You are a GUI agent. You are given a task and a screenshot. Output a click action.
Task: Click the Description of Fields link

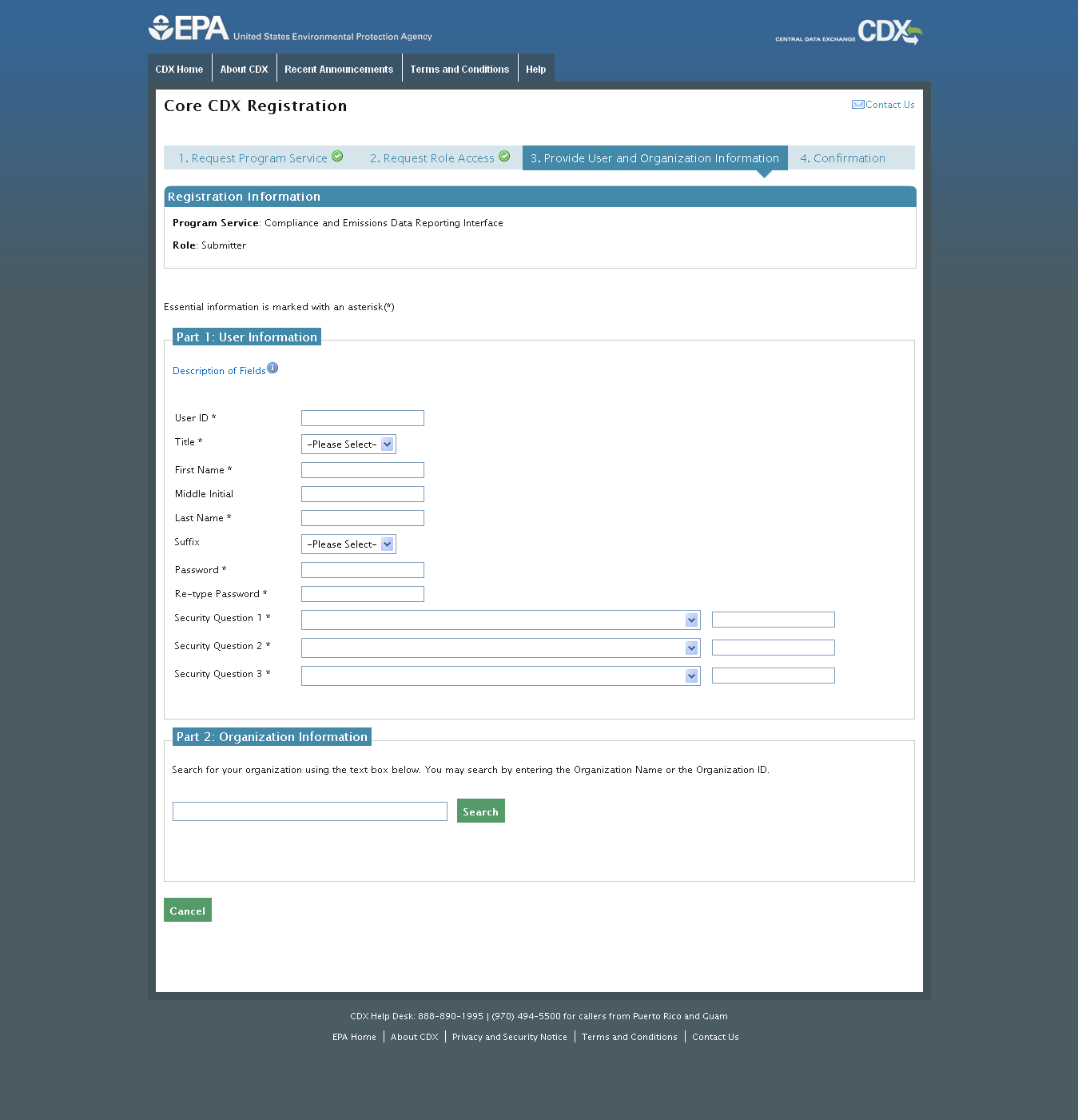220,370
